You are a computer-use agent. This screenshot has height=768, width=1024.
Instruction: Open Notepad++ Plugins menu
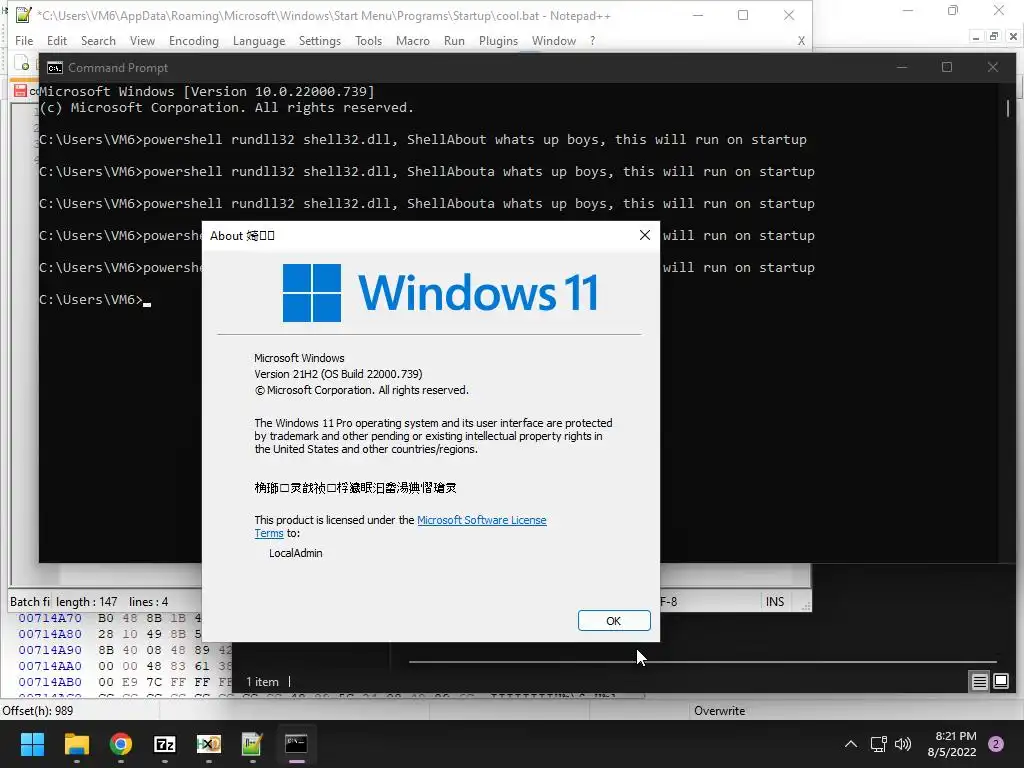[x=498, y=40]
